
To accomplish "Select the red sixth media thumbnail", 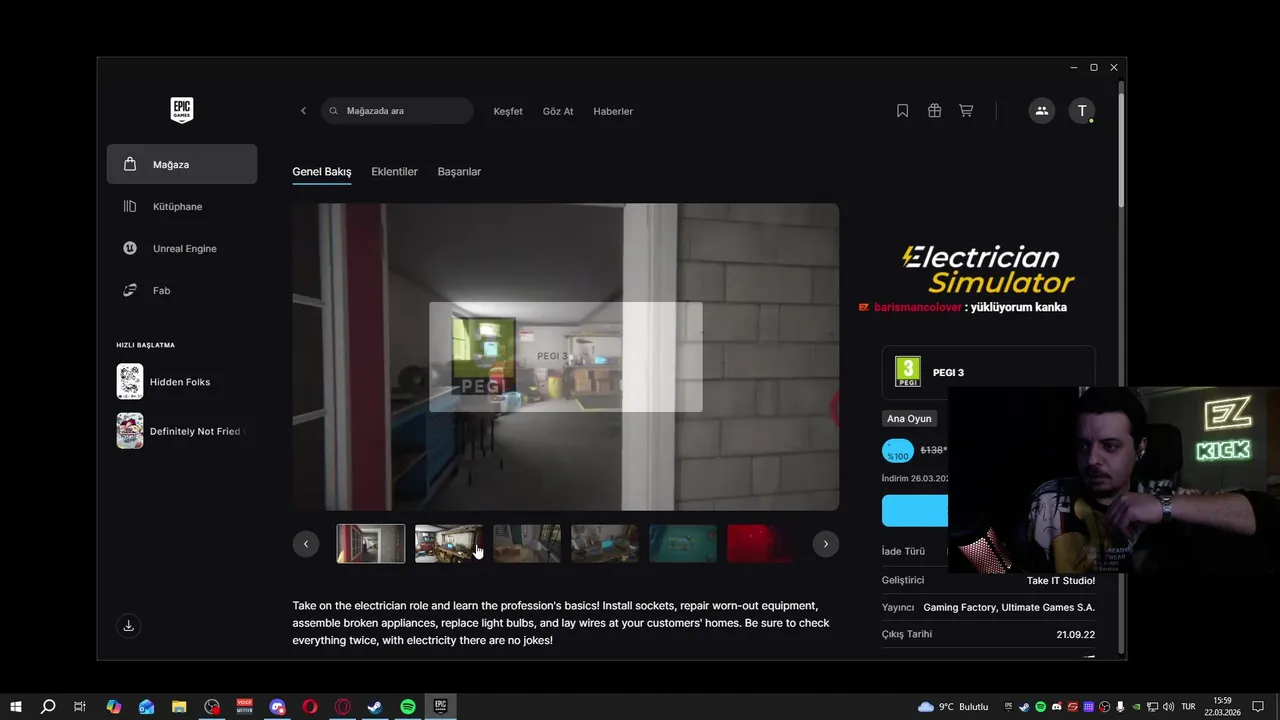I will pyautogui.click(x=761, y=544).
